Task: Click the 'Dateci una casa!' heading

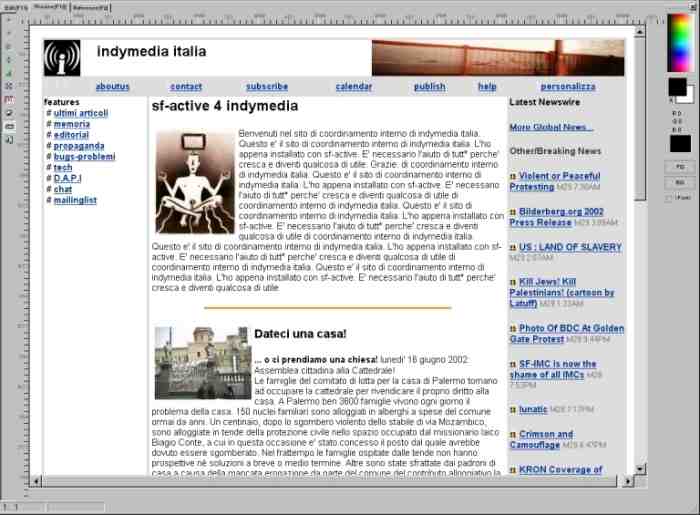Action: tap(300, 334)
